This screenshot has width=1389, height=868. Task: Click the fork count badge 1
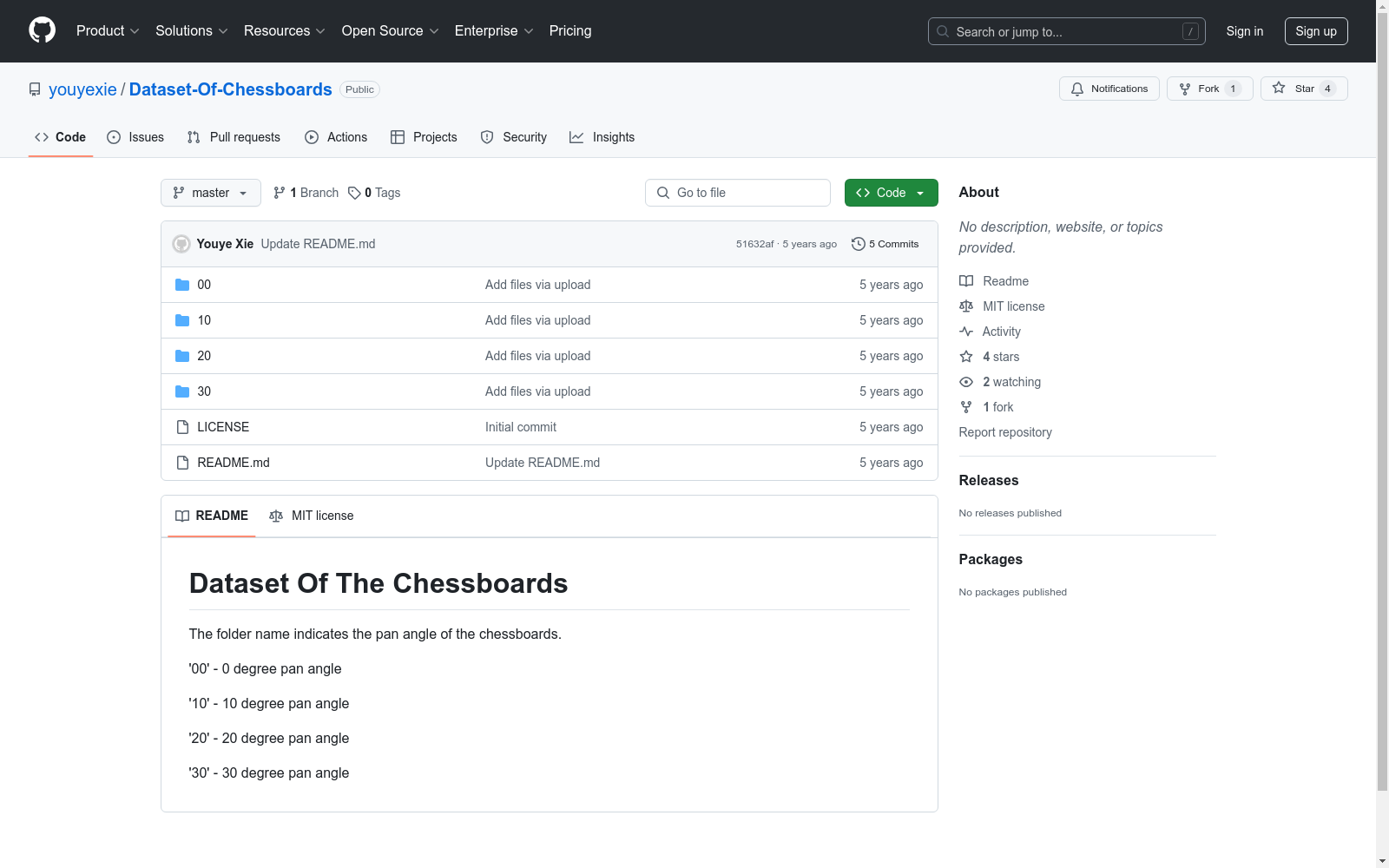tap(1233, 89)
